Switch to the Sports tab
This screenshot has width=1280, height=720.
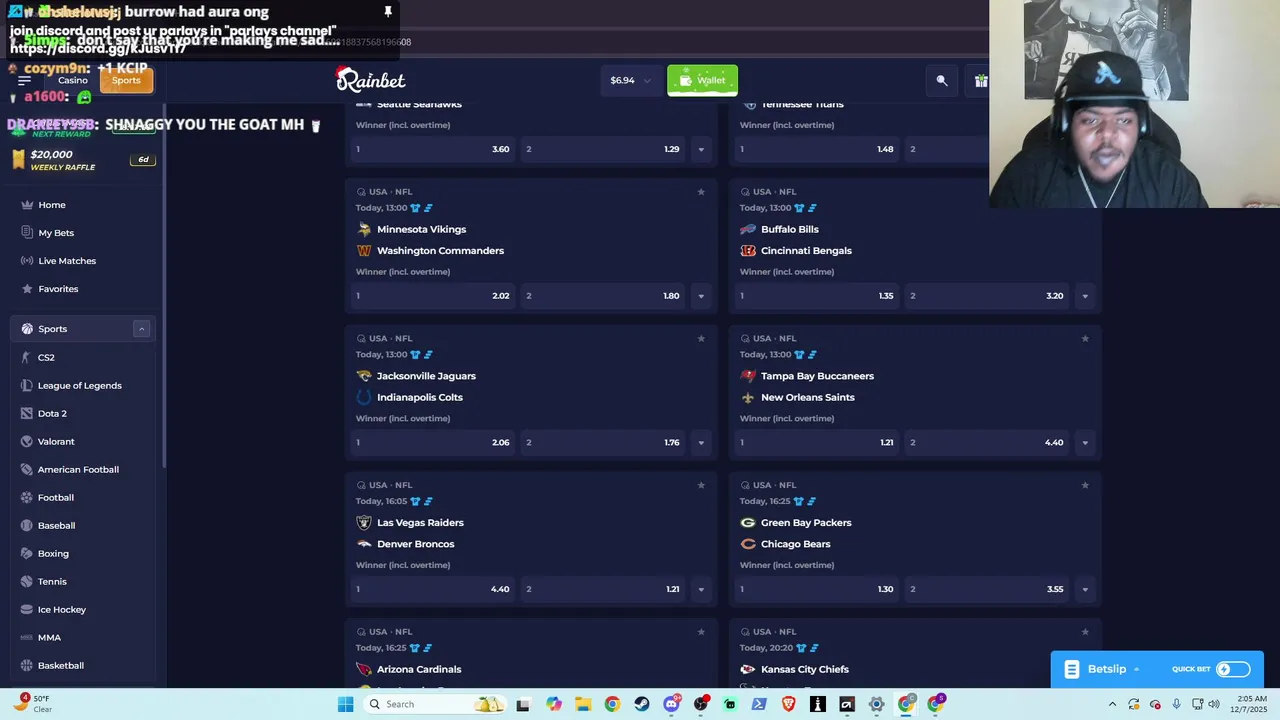tap(126, 81)
